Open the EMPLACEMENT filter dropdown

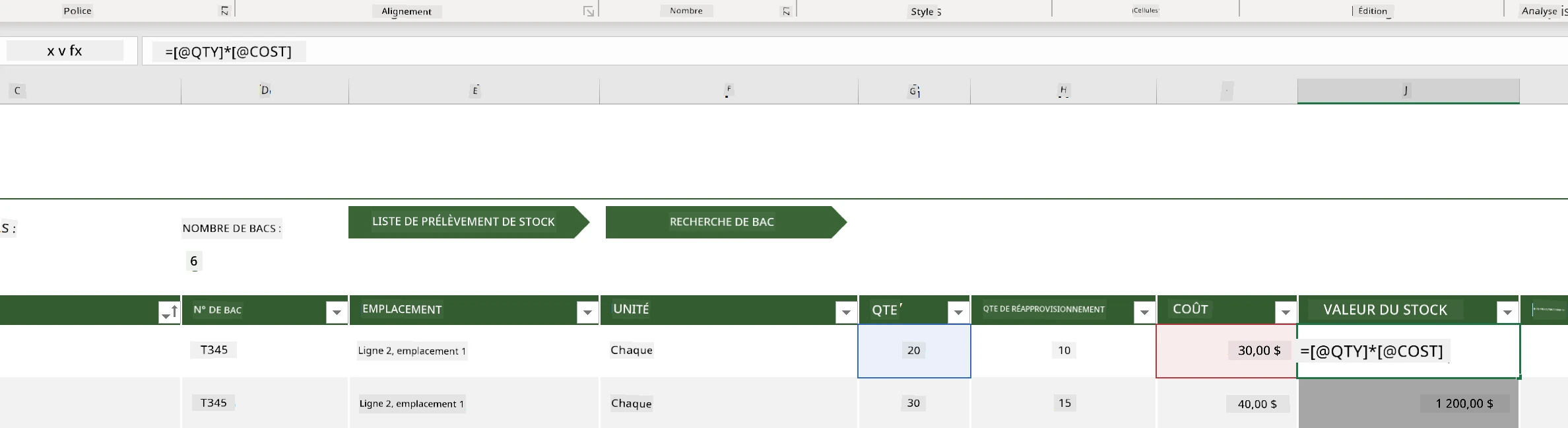[587, 312]
